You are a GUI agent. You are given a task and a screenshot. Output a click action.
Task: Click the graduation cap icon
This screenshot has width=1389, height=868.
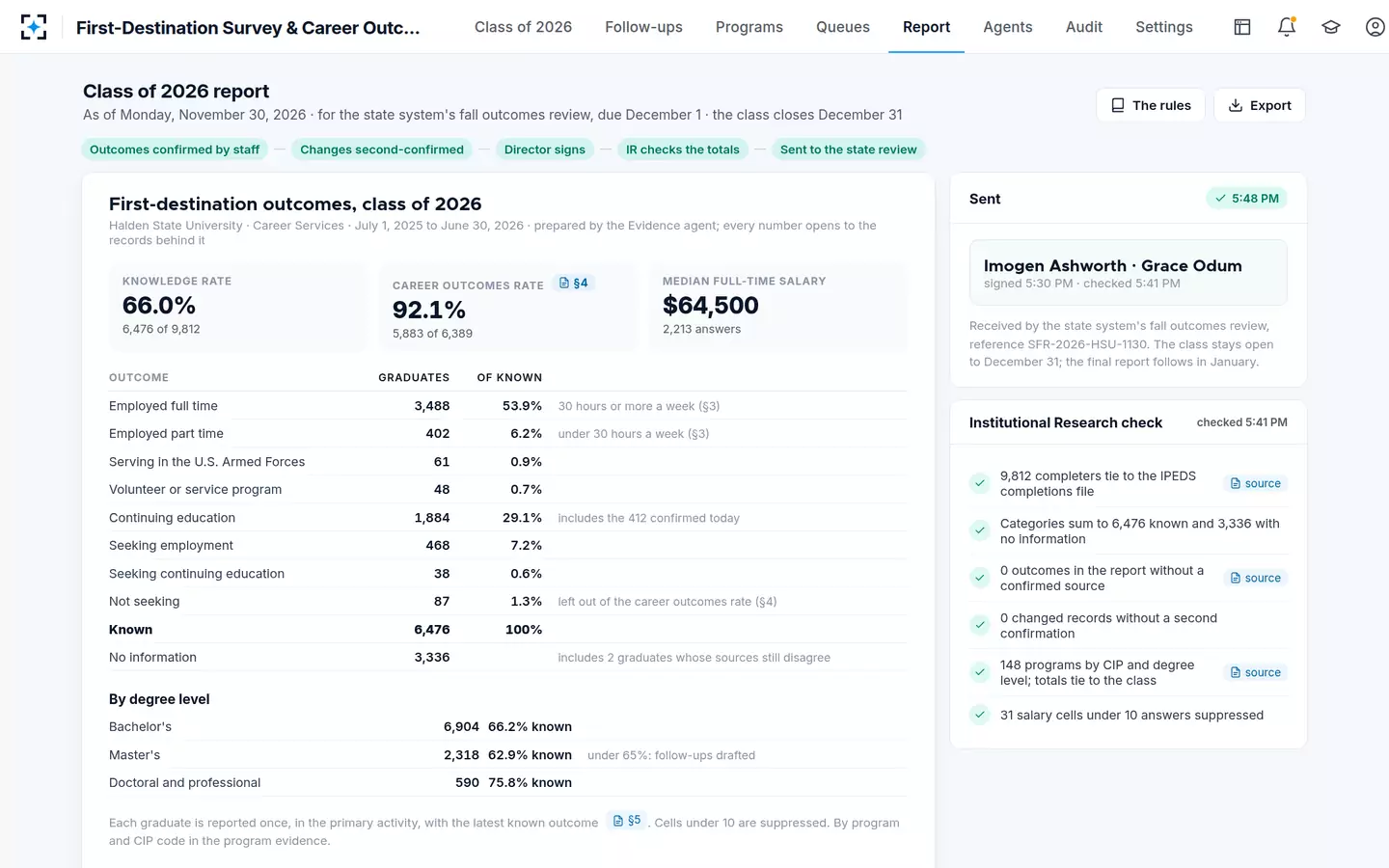1331,27
